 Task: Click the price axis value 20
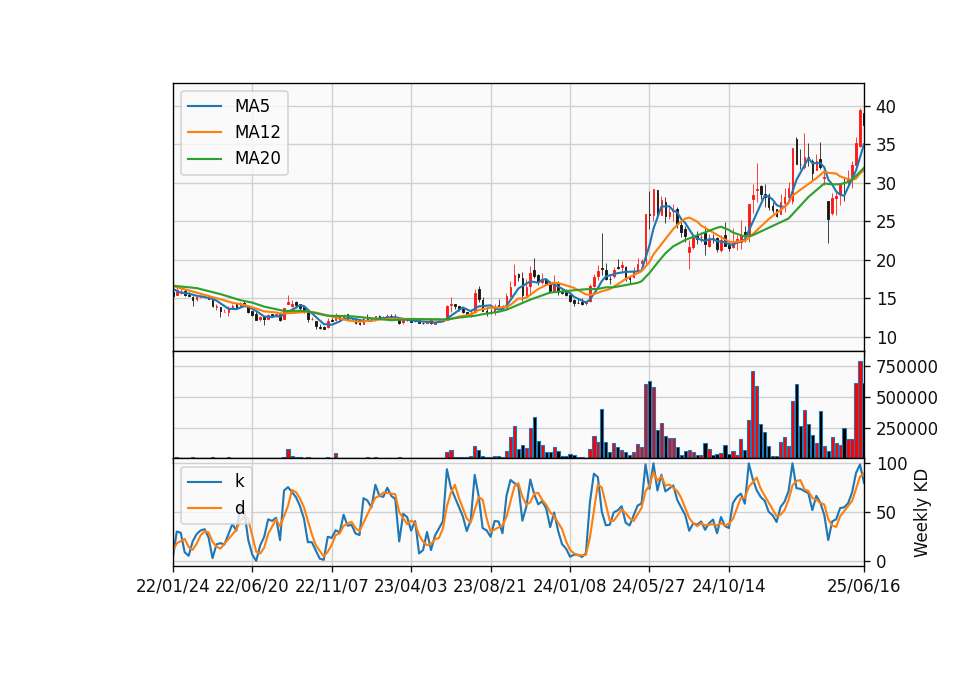pos(885,261)
